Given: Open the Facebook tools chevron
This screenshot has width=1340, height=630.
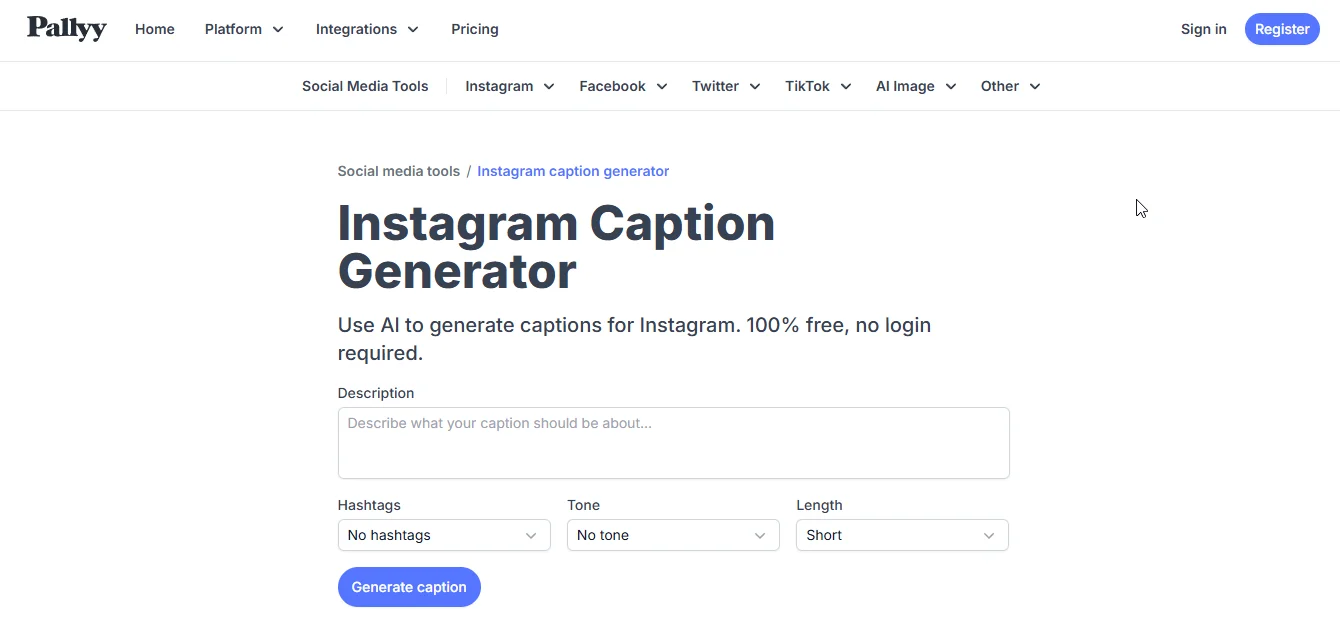Looking at the screenshot, I should tap(662, 86).
